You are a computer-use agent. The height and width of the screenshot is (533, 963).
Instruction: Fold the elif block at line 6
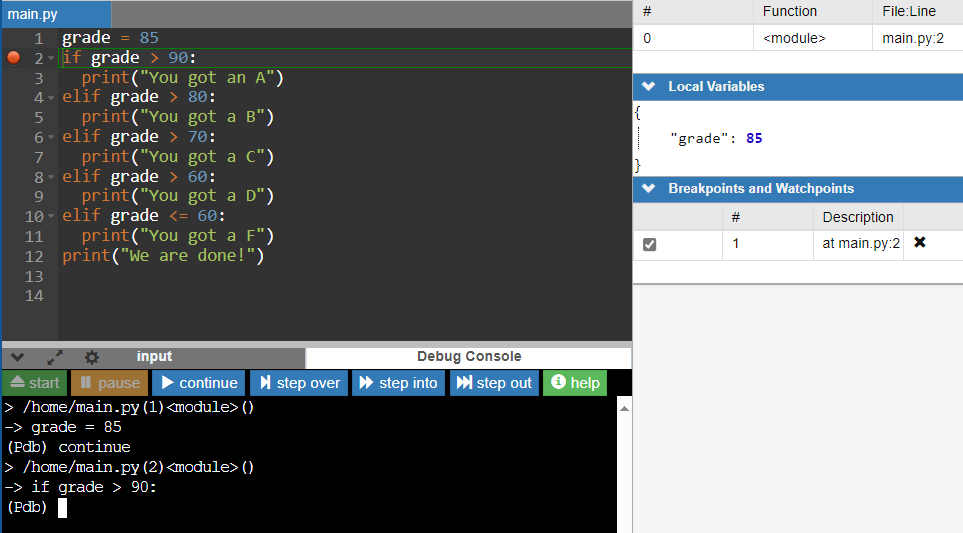click(51, 137)
